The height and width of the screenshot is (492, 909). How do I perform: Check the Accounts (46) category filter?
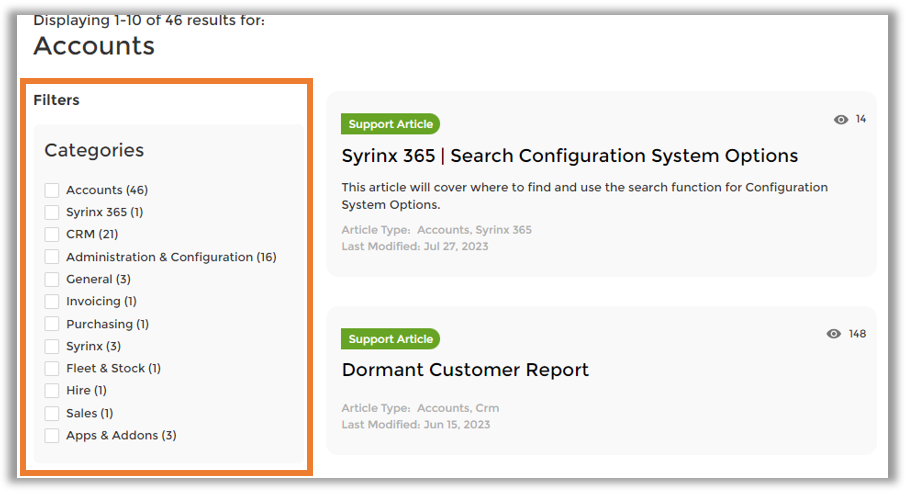[x=52, y=190]
